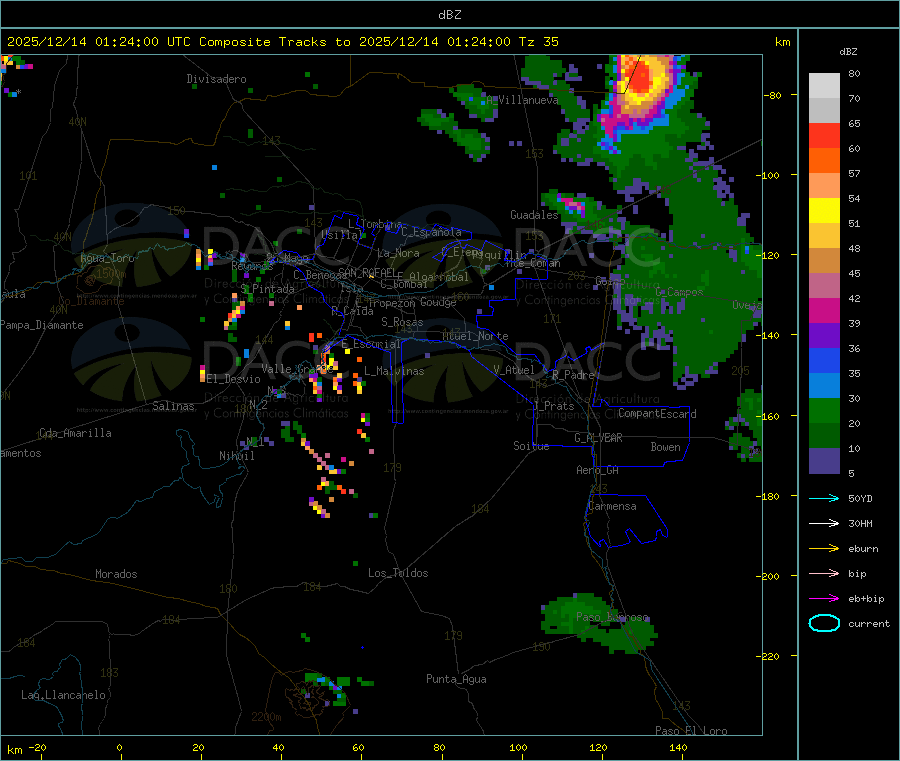
Task: Click the '100' tick on the bottom axis
Action: point(518,747)
